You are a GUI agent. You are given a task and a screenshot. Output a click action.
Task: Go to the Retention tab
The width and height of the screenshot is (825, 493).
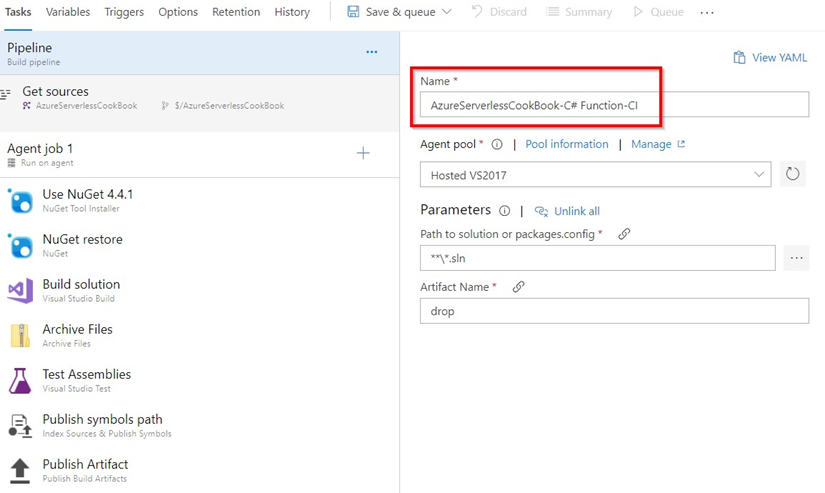coord(236,12)
